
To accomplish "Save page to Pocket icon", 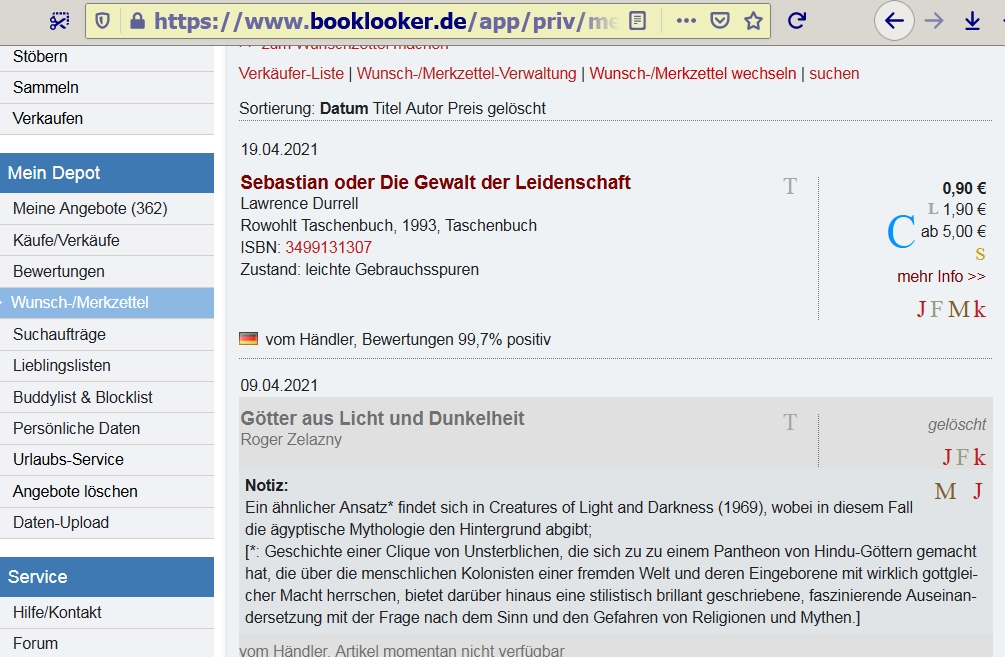I will tap(720, 21).
